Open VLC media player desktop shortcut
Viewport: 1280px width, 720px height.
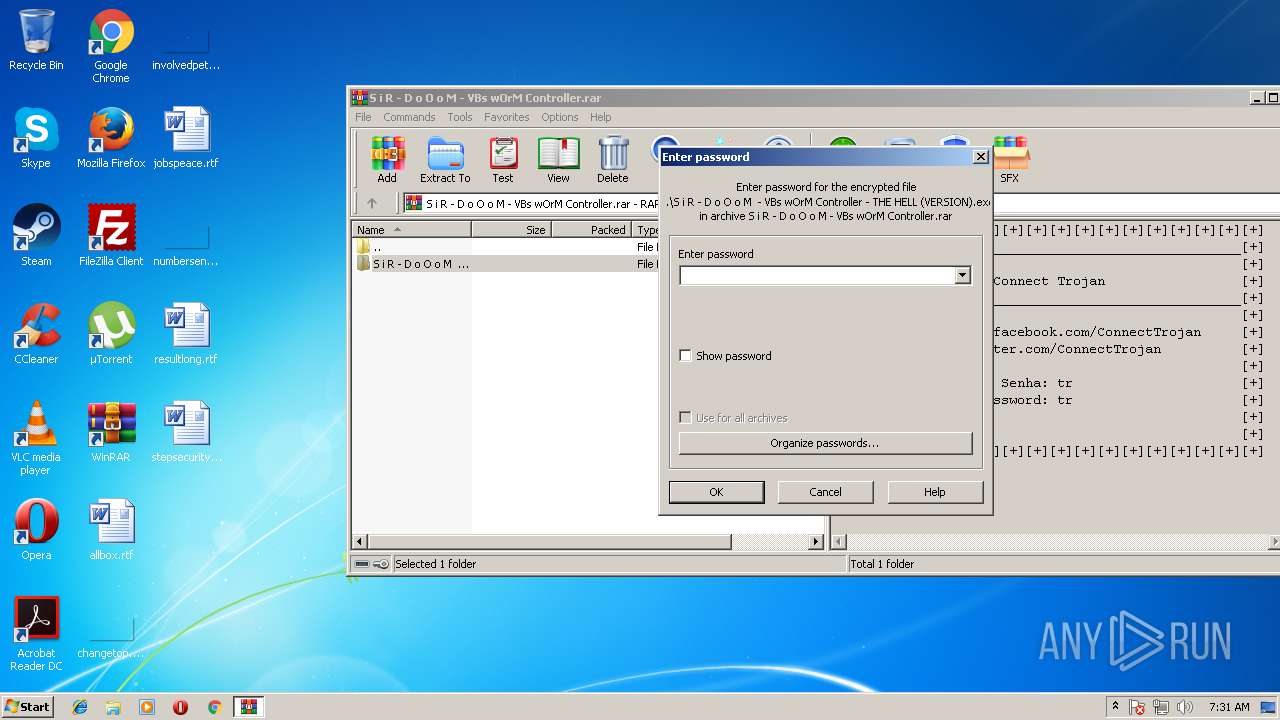click(x=36, y=438)
